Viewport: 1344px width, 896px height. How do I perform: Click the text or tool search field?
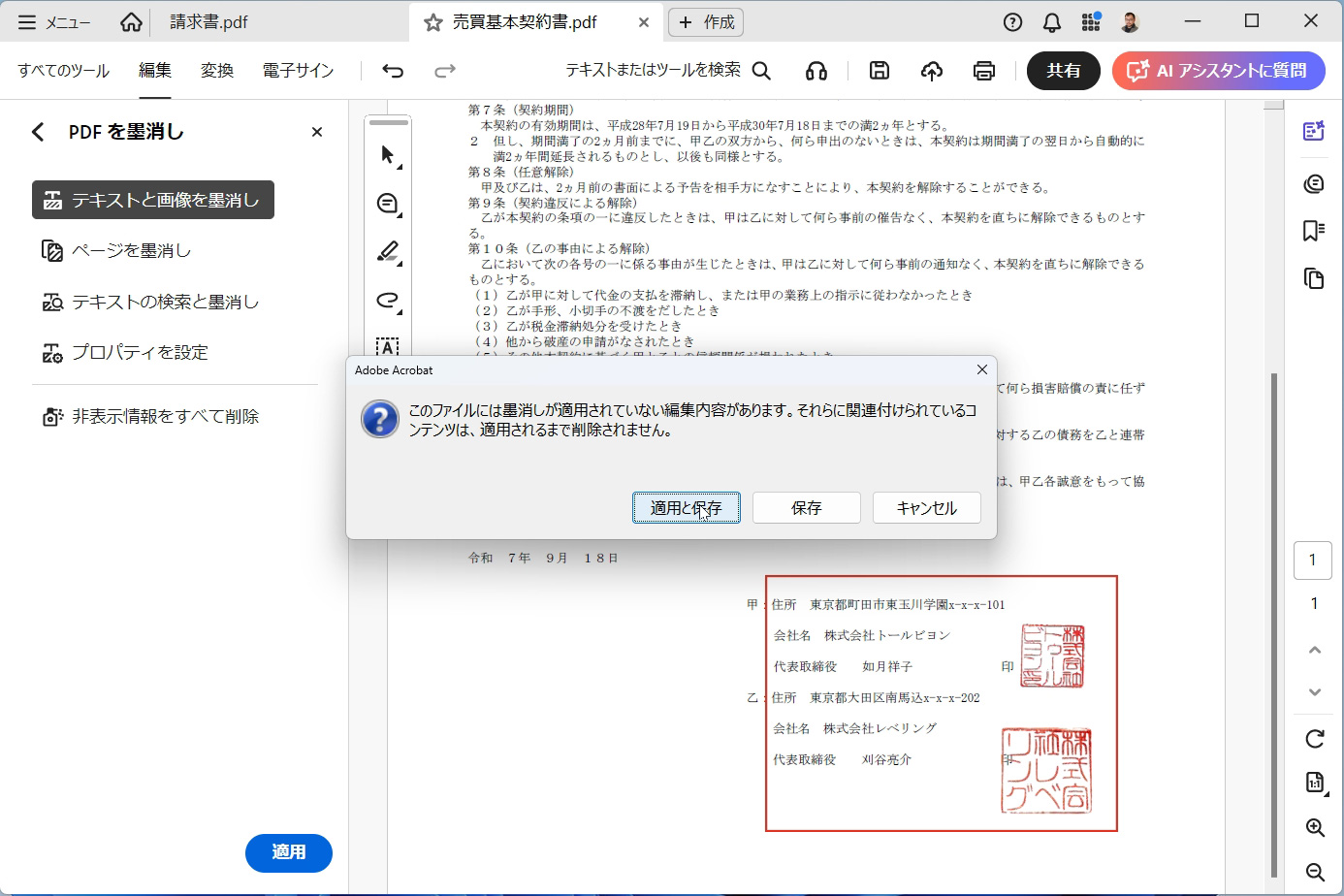click(668, 71)
